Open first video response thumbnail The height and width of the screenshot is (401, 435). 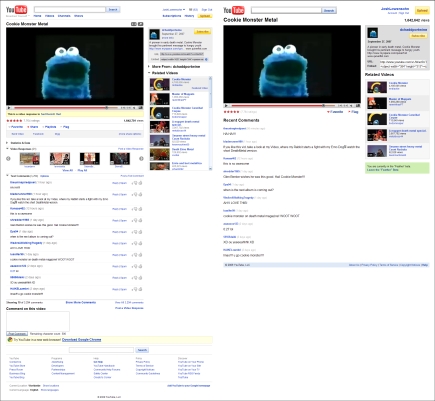30,159
